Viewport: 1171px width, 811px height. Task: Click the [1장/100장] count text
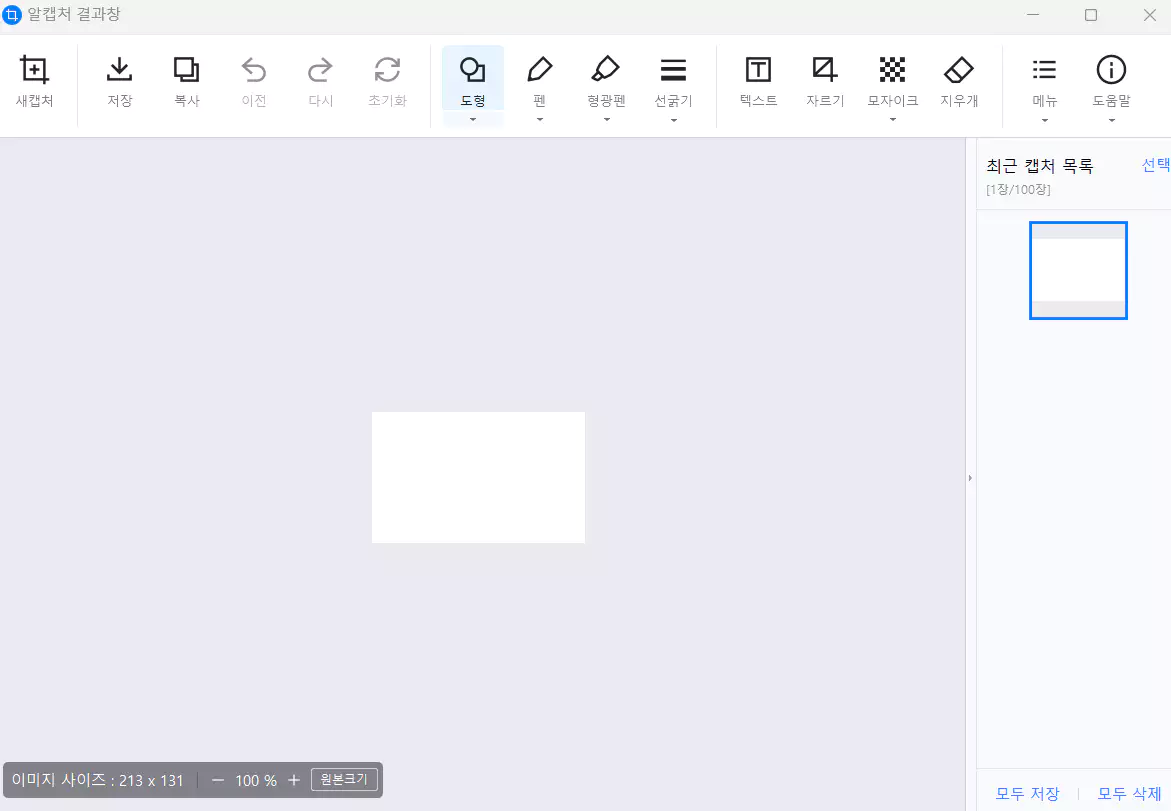pos(1018,190)
